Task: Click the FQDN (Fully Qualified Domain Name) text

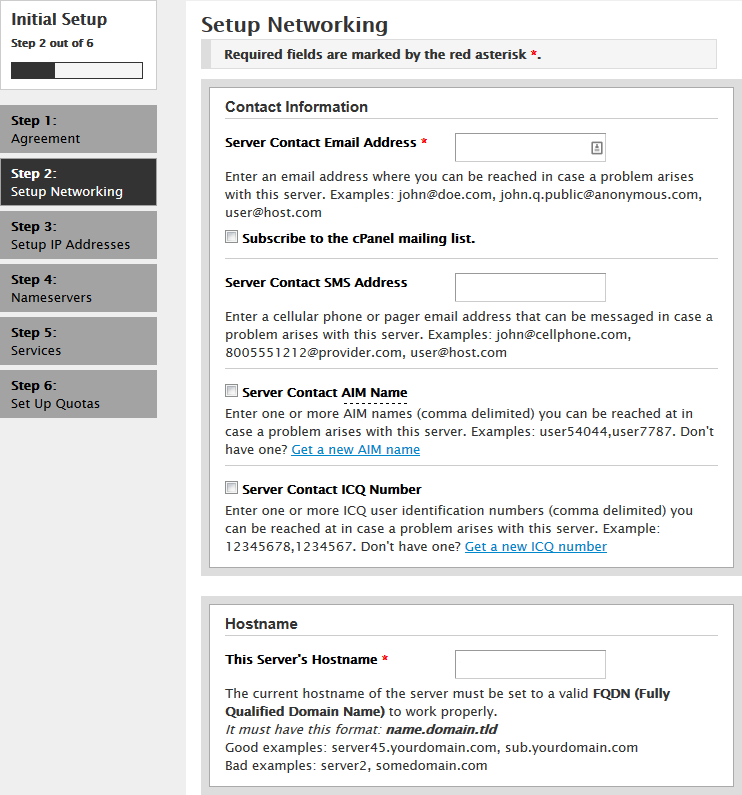Action: click(x=447, y=703)
